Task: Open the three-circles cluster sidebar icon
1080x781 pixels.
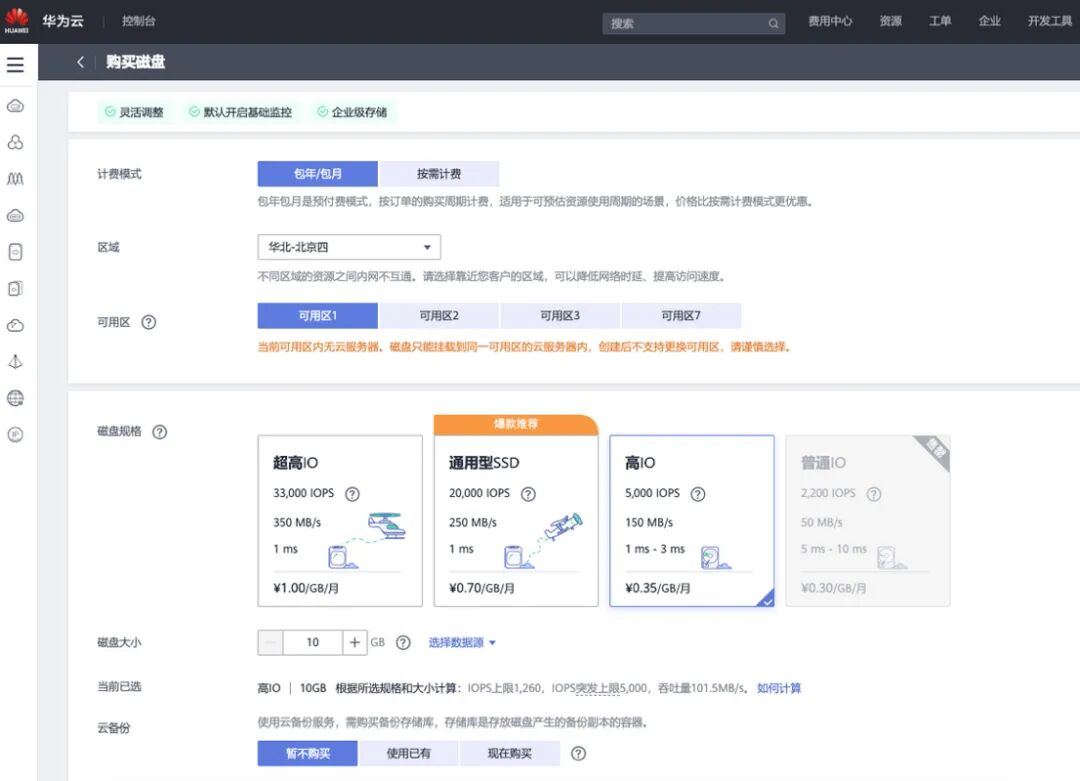Action: (15, 143)
